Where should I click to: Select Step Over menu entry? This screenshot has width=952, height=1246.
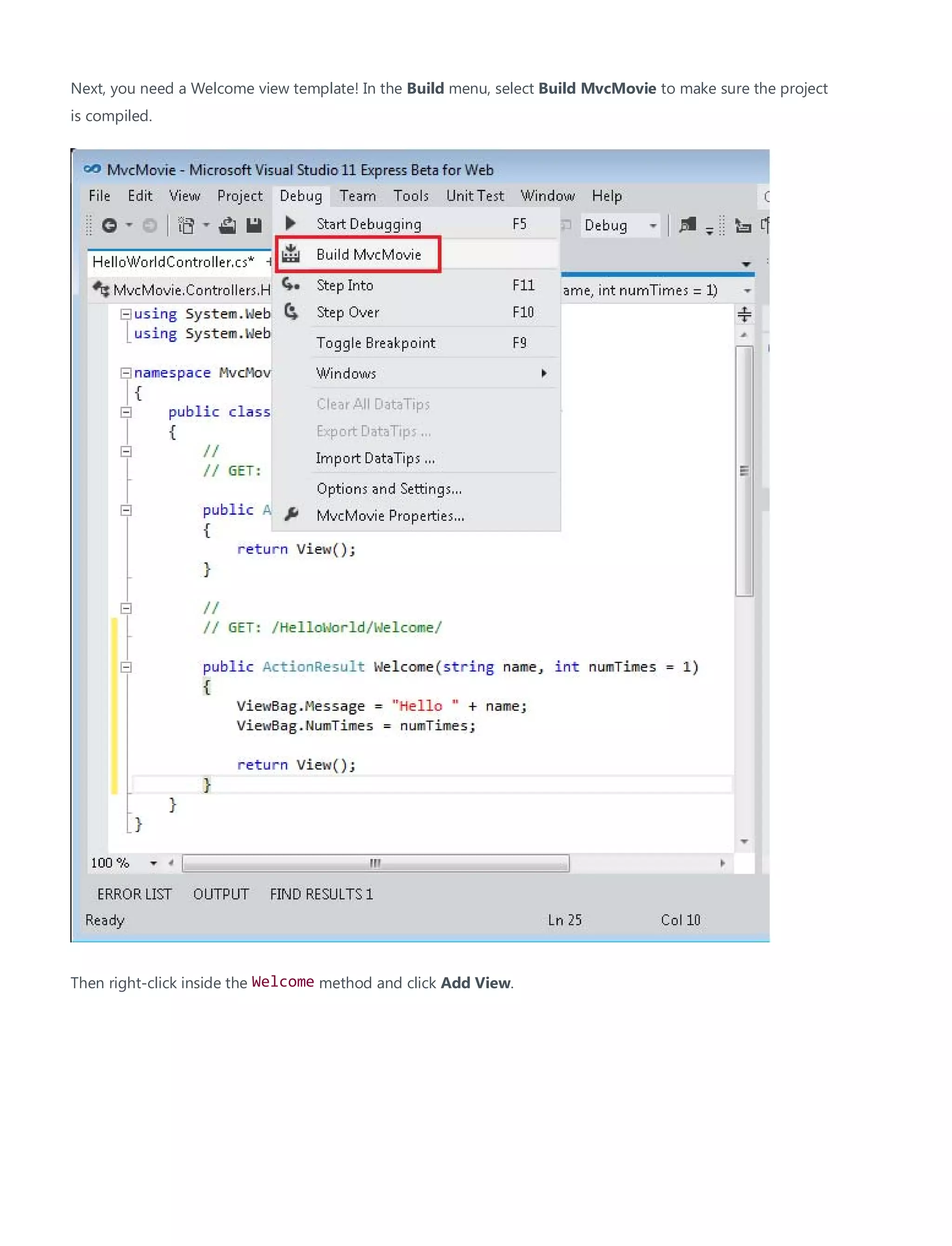point(416,312)
